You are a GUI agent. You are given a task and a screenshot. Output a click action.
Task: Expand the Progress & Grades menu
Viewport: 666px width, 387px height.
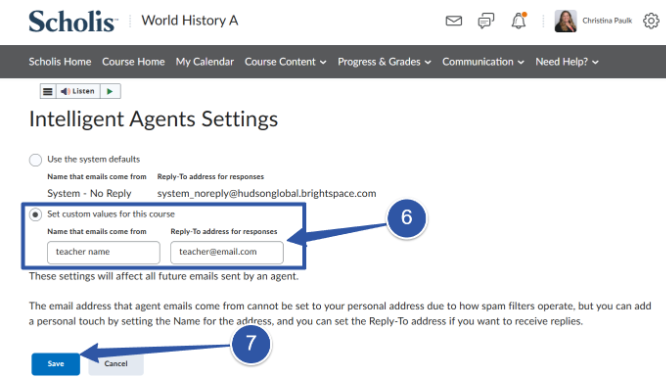coord(384,62)
